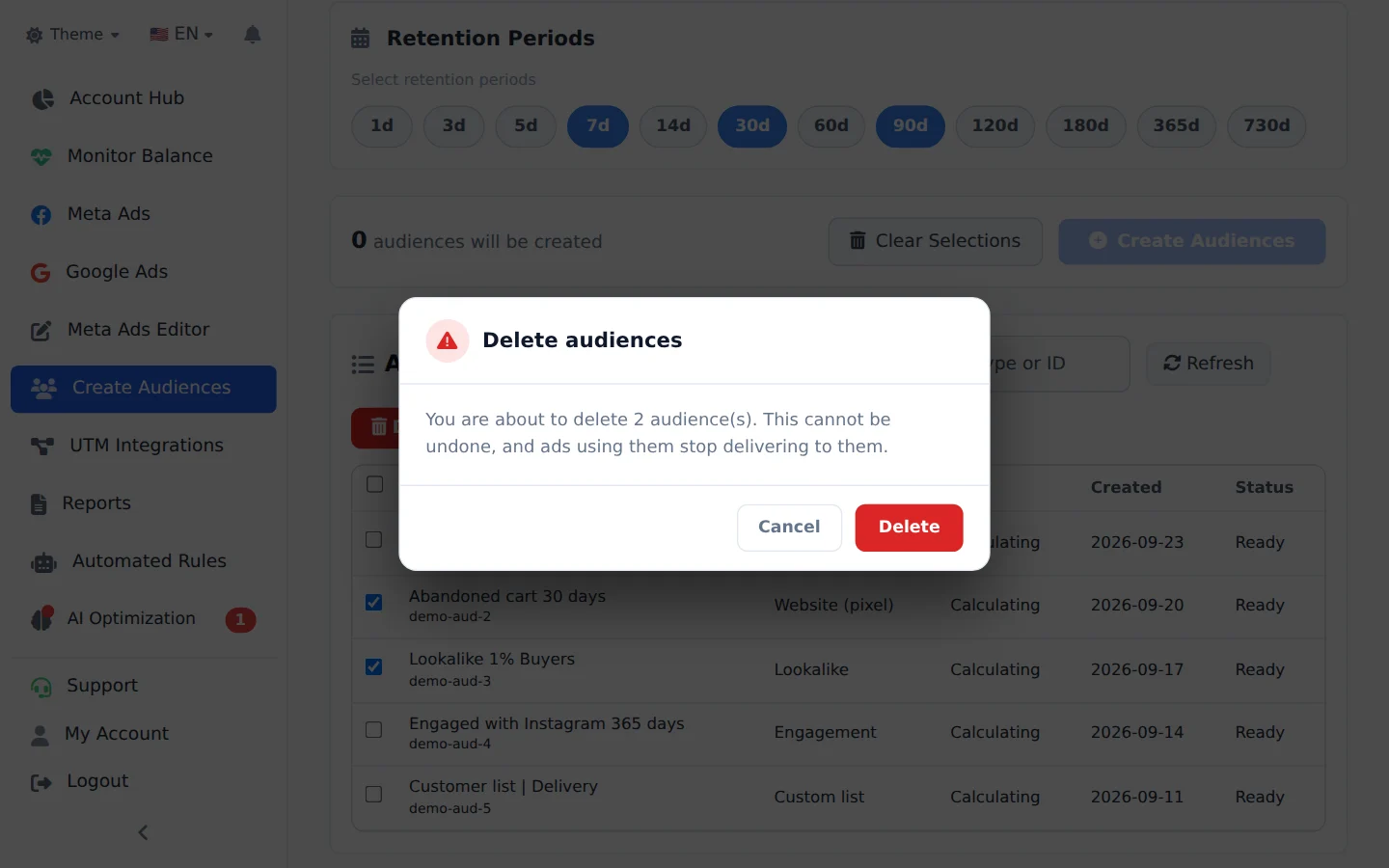Confirm deletion with the red Delete button
The image size is (1389, 868).
tap(909, 528)
